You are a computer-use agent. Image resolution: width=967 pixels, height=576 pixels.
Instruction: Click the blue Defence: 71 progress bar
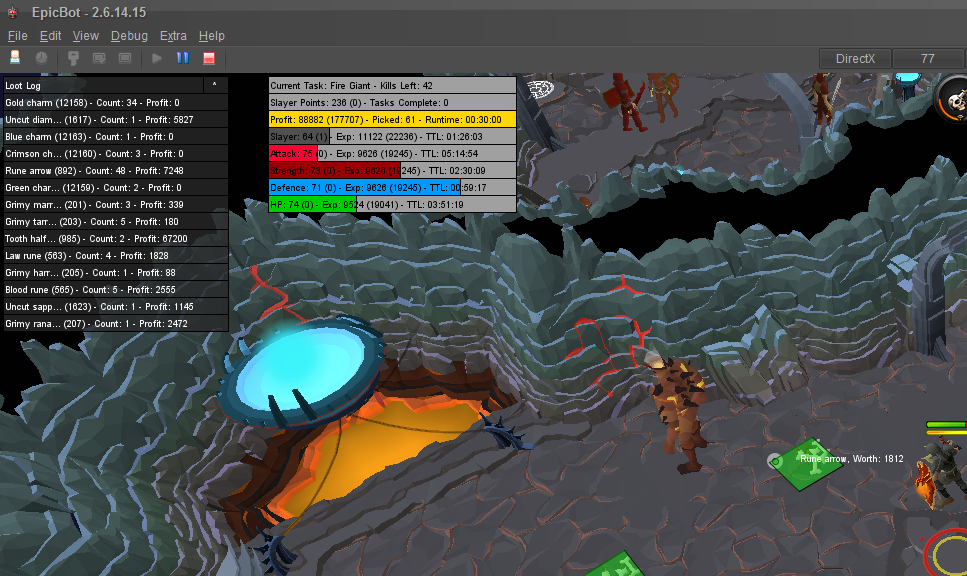tap(392, 187)
